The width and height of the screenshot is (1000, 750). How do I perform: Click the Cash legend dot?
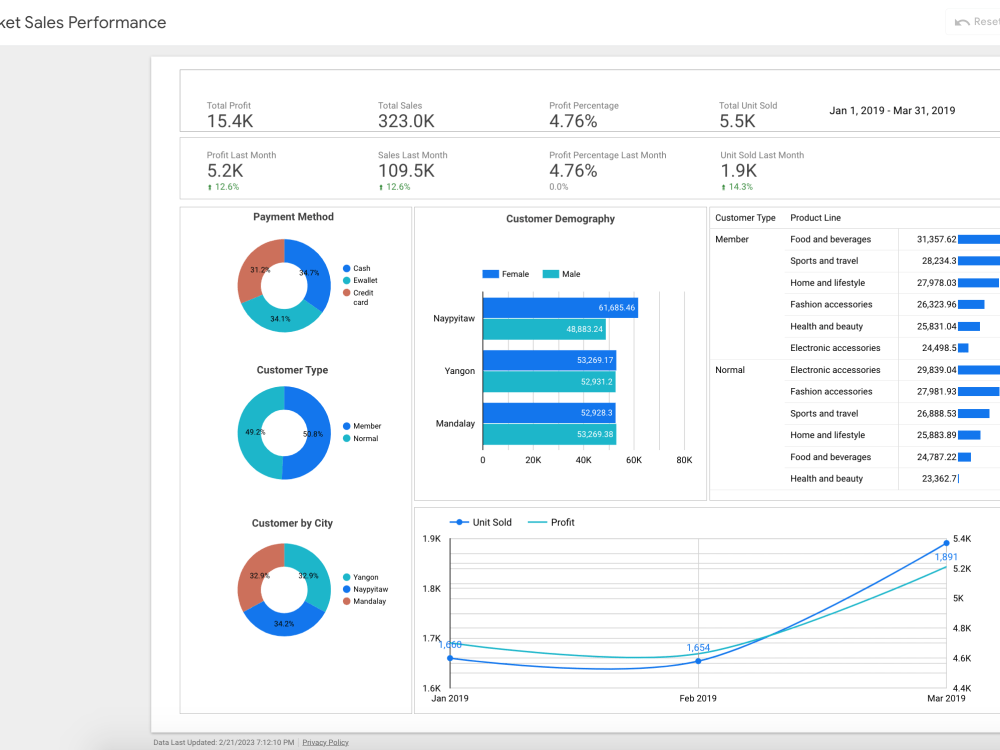346,268
